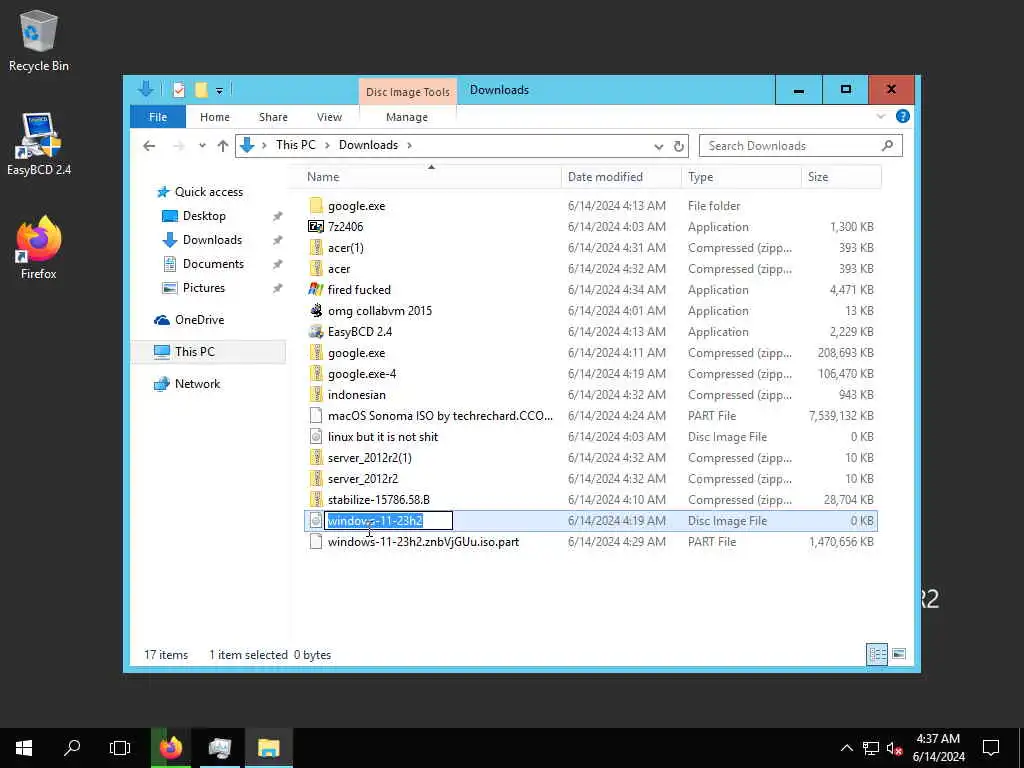Expand the ribbon with the chevron arrow

tap(881, 116)
